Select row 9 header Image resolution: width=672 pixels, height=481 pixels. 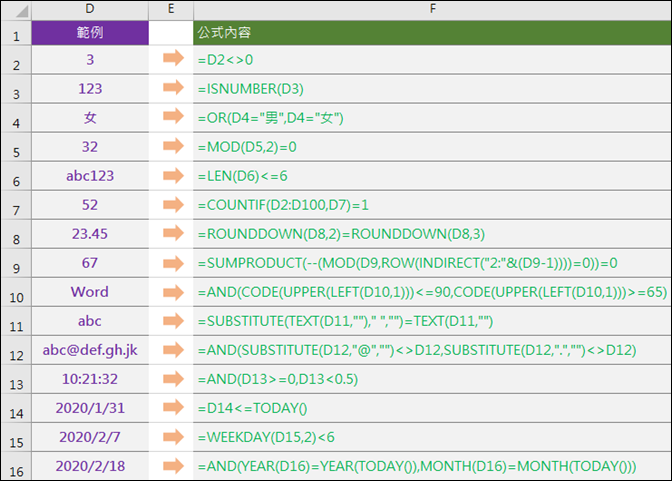click(x=16, y=263)
